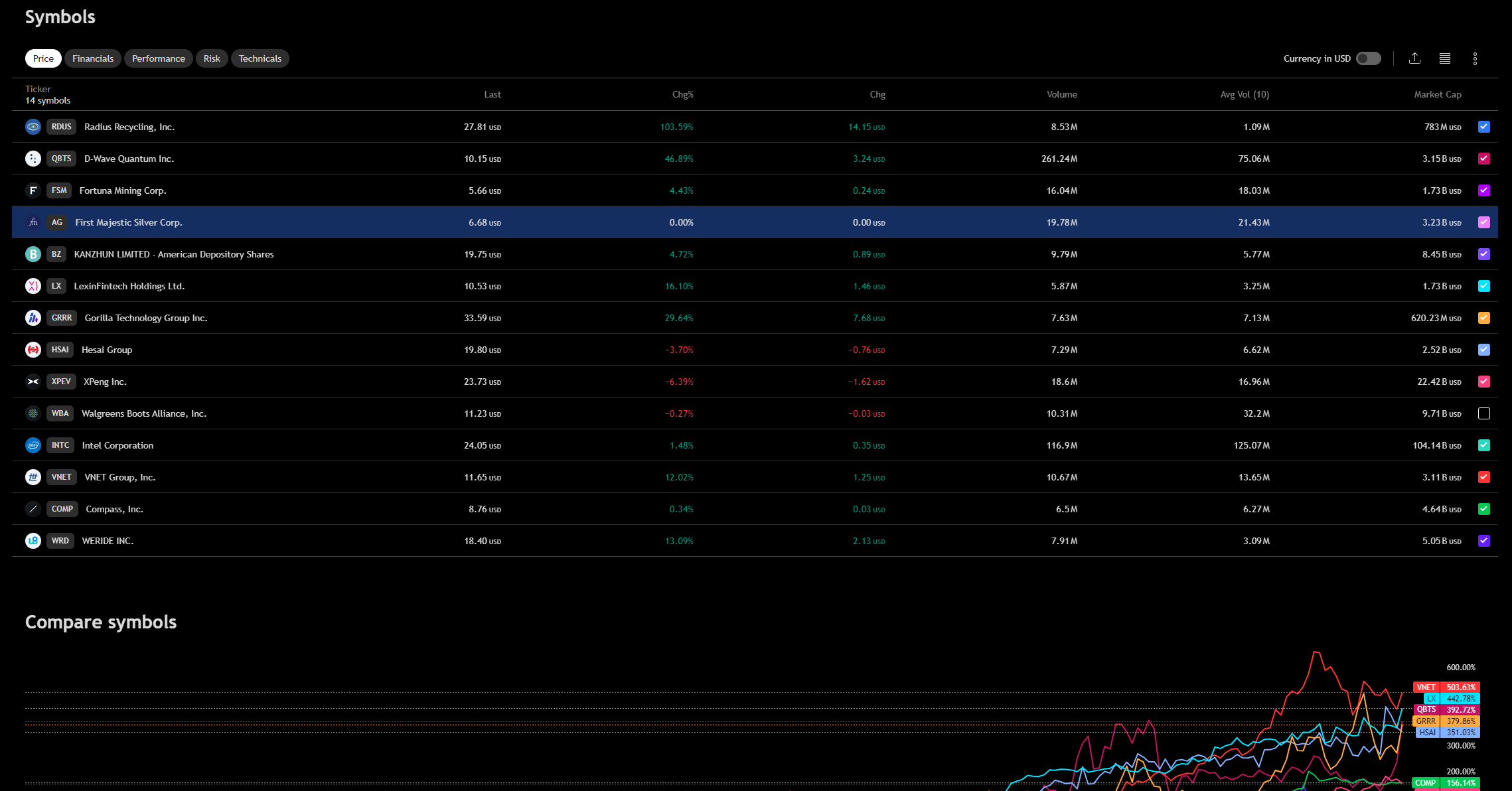Sort by the Market Cap column header
Screen dimensions: 1512x791
coord(1437,94)
